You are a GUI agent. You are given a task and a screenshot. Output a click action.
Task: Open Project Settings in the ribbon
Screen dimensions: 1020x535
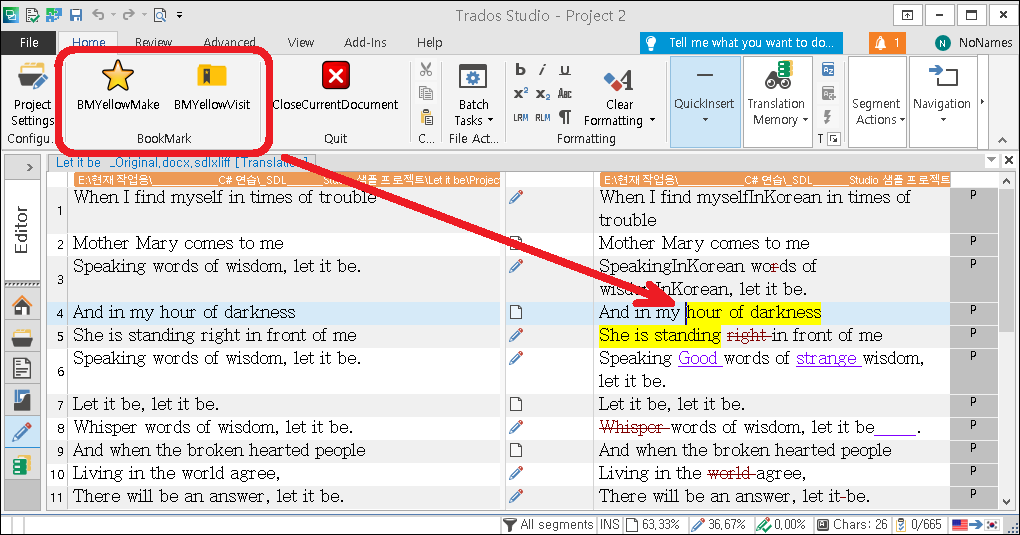[x=33, y=94]
